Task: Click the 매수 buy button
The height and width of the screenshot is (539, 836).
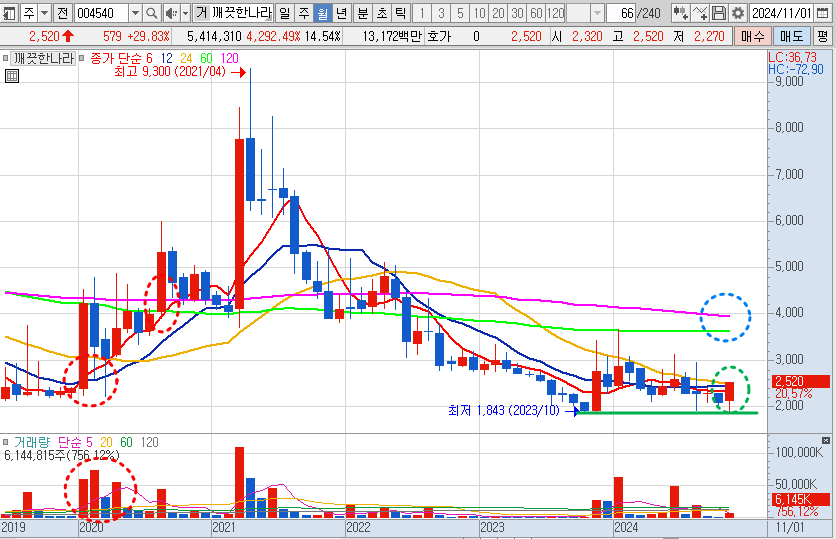Action: click(x=752, y=36)
